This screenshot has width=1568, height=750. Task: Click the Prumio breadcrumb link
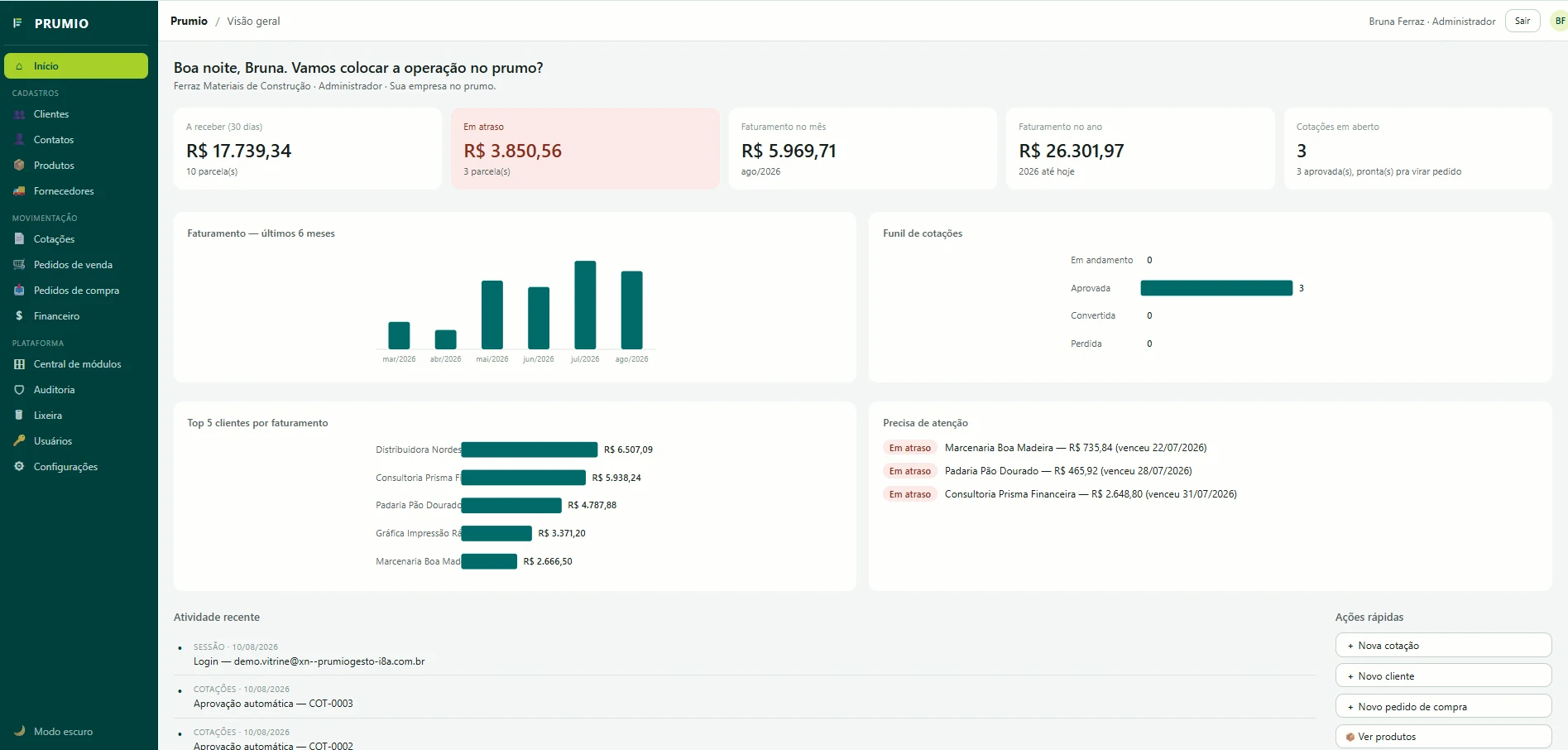tap(189, 22)
